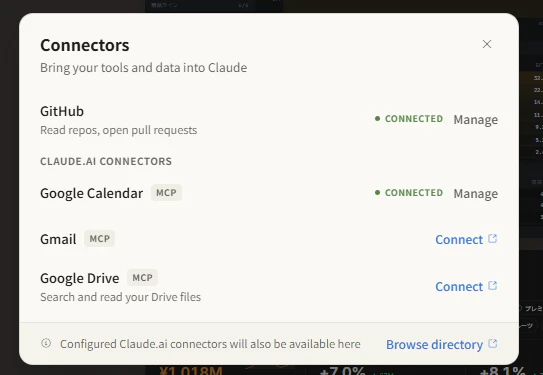
Task: Click the GitHub CONNECTED status label
Action: pyautogui.click(x=414, y=119)
